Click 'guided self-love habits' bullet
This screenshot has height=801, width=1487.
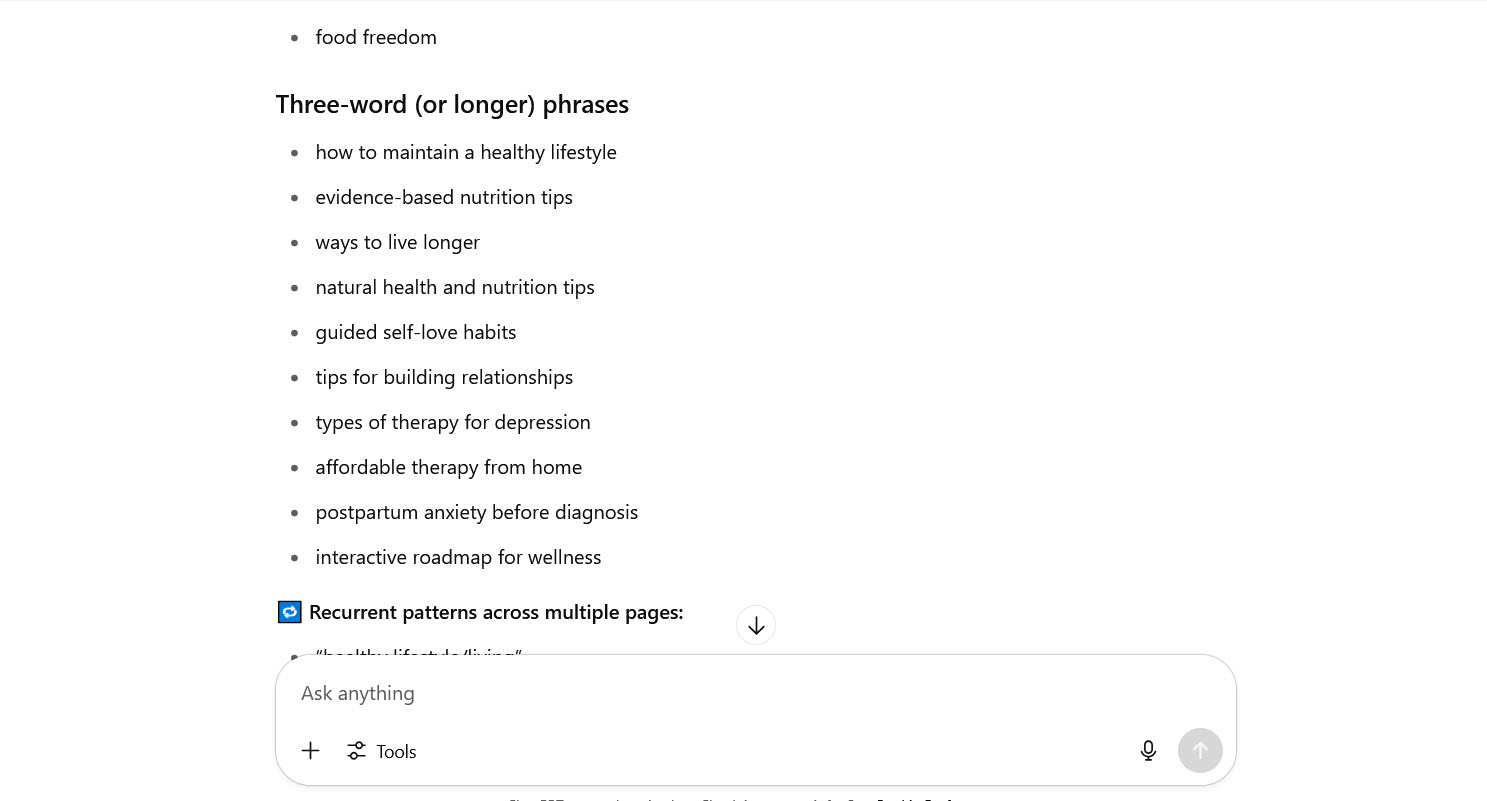(x=416, y=333)
